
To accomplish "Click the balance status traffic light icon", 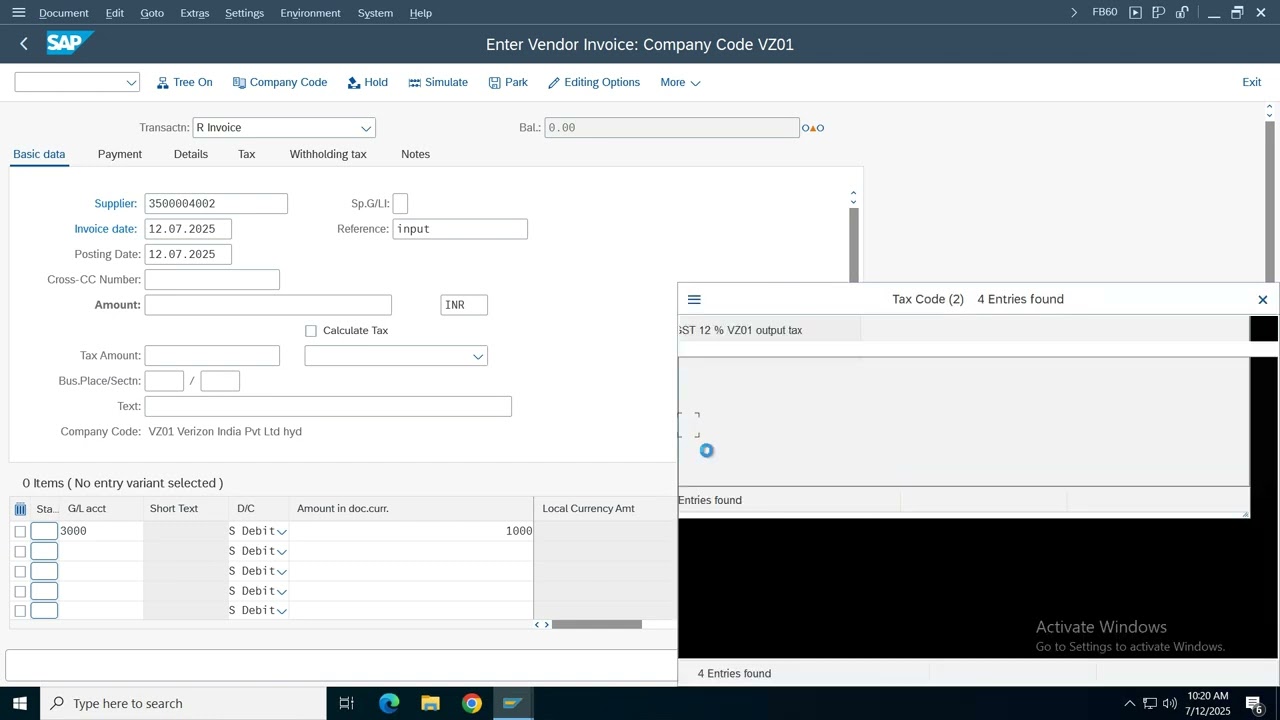I will pyautogui.click(x=813, y=128).
